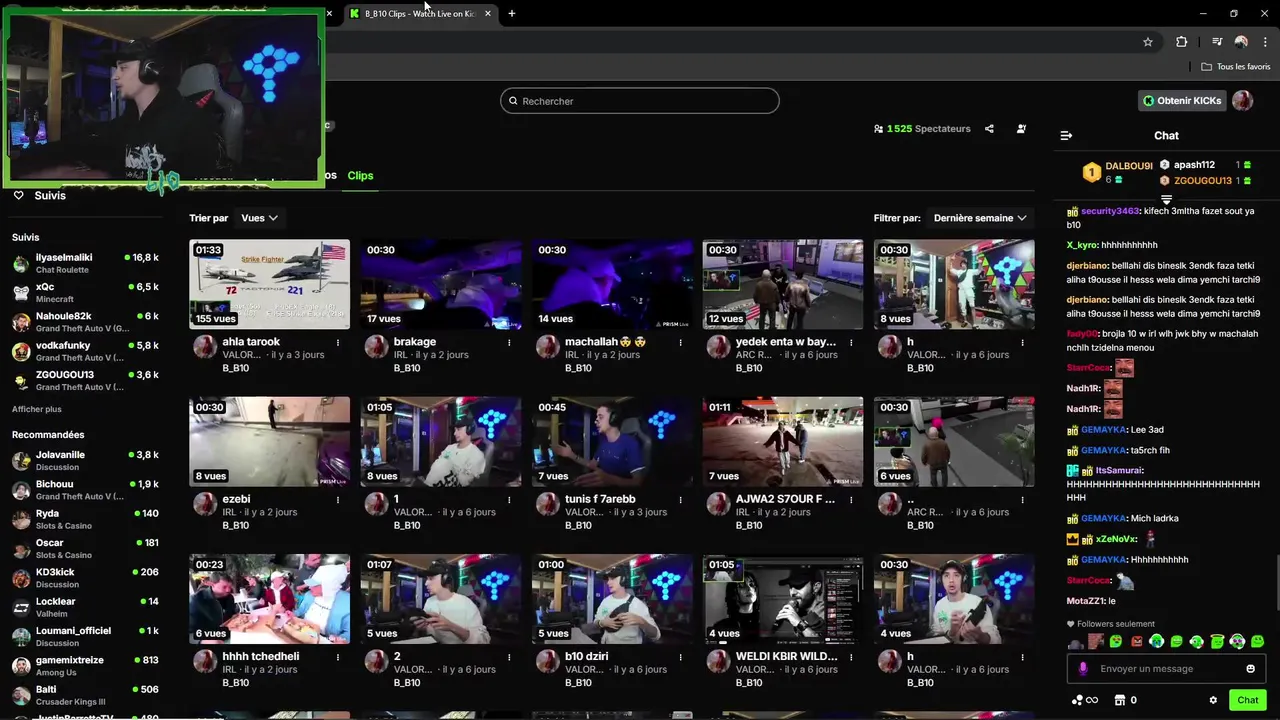
Task: Click the Followers seulement notice
Action: tap(1111, 624)
